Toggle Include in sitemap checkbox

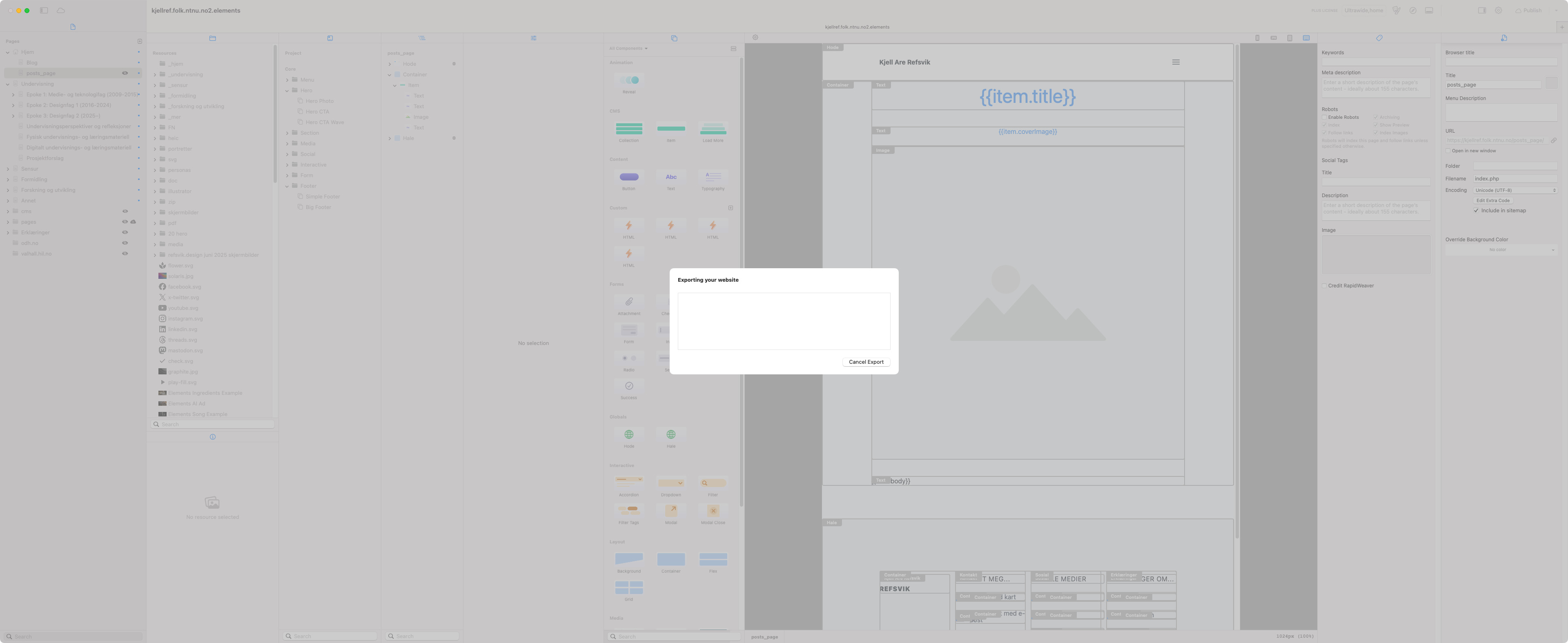click(1476, 211)
